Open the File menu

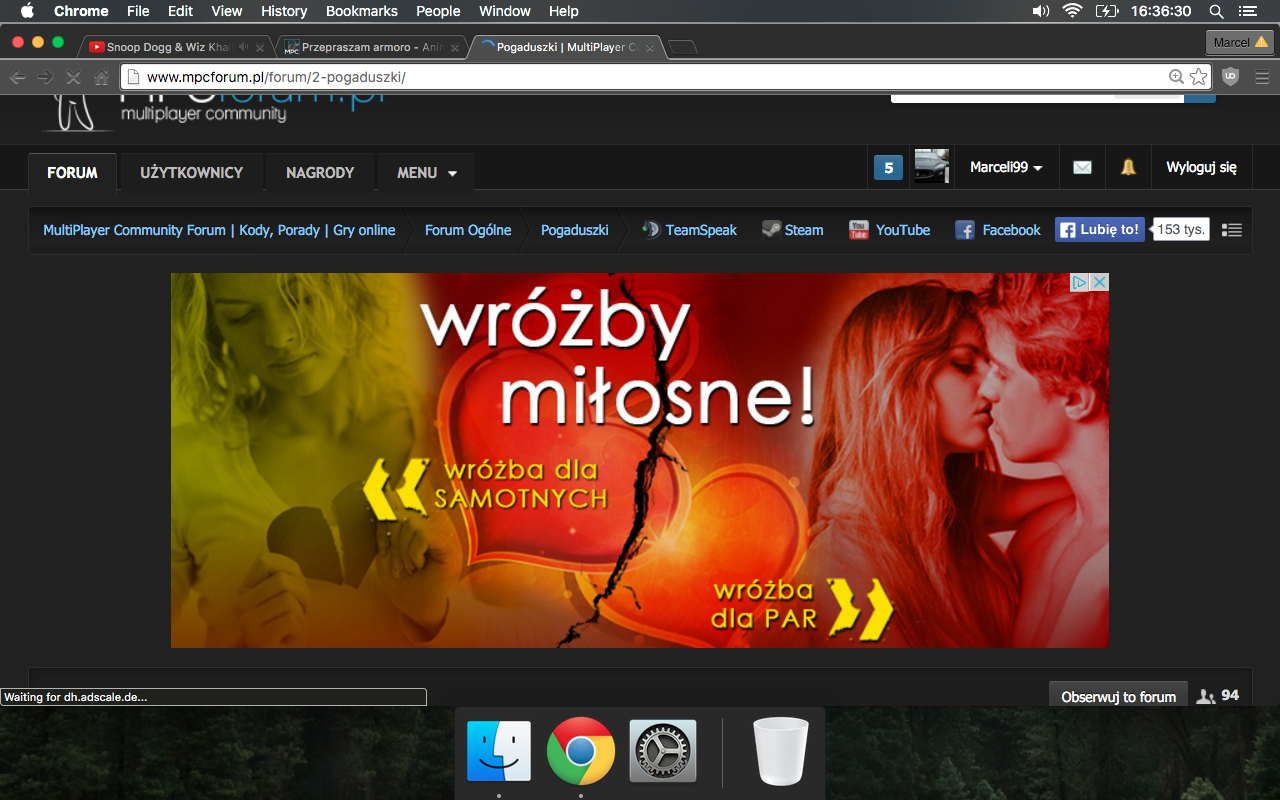[x=138, y=11]
